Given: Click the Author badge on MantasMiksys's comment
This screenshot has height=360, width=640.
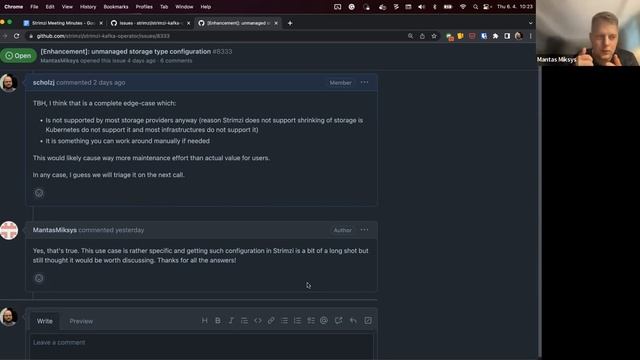Looking at the screenshot, I should click(342, 230).
